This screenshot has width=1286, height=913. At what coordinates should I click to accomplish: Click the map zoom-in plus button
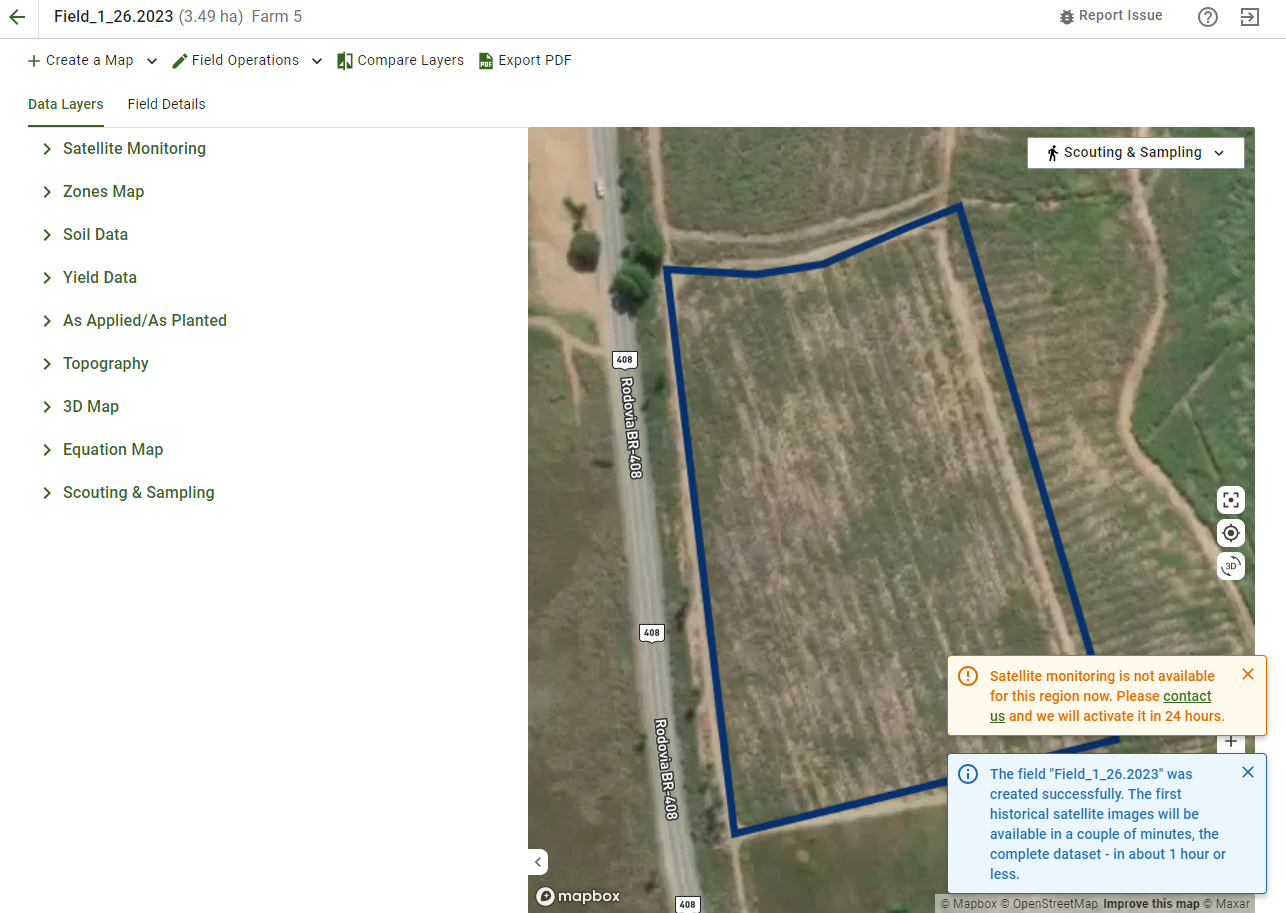(1231, 742)
